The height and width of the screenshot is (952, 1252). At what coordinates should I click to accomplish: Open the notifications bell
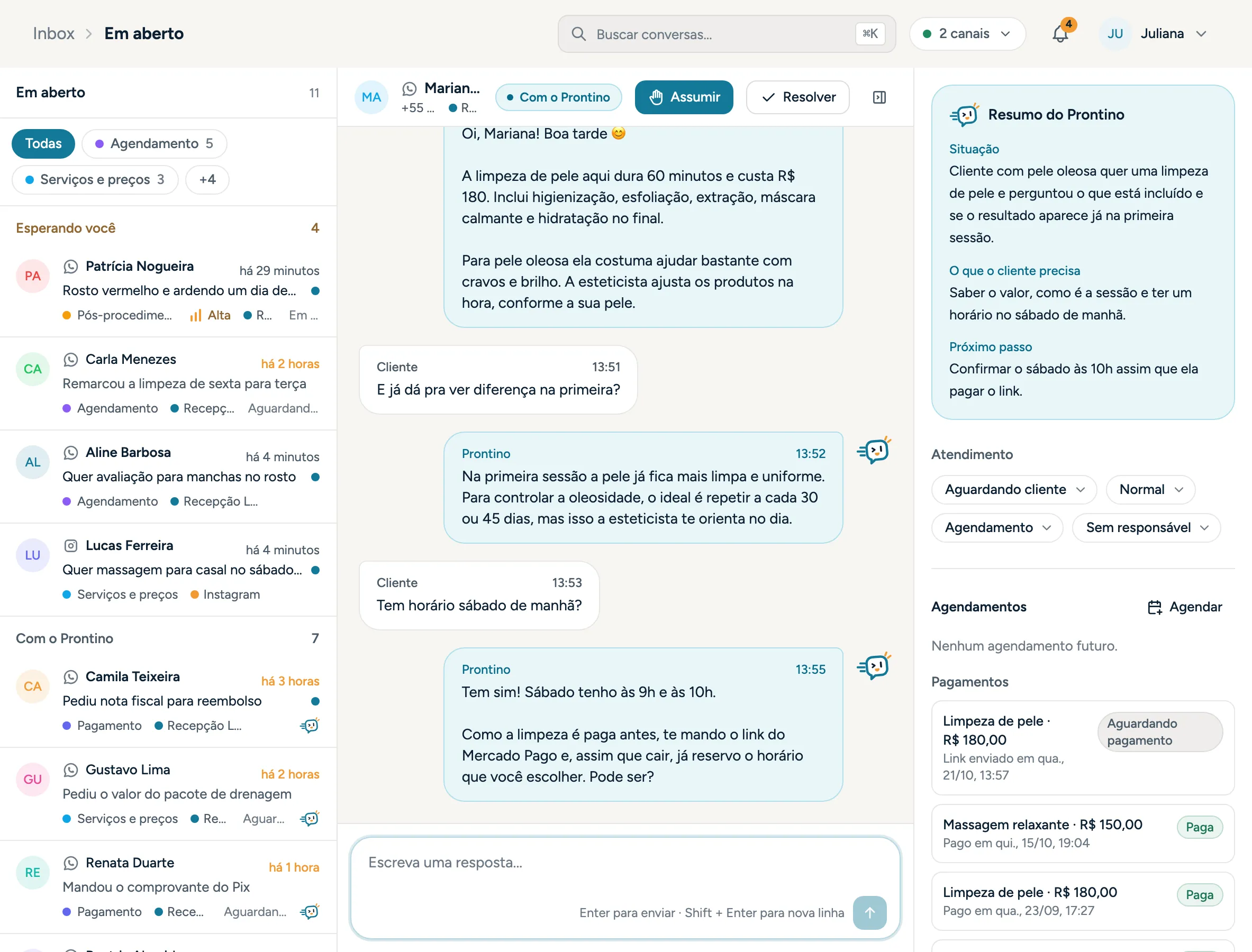(1060, 34)
